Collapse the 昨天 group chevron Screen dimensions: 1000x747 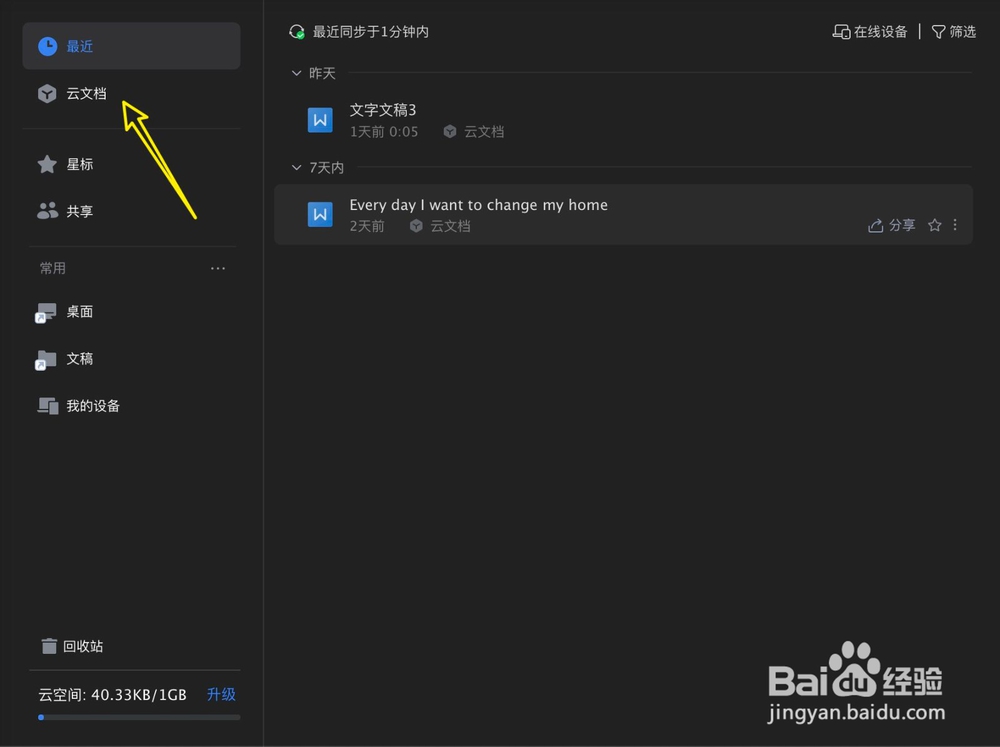[296, 73]
